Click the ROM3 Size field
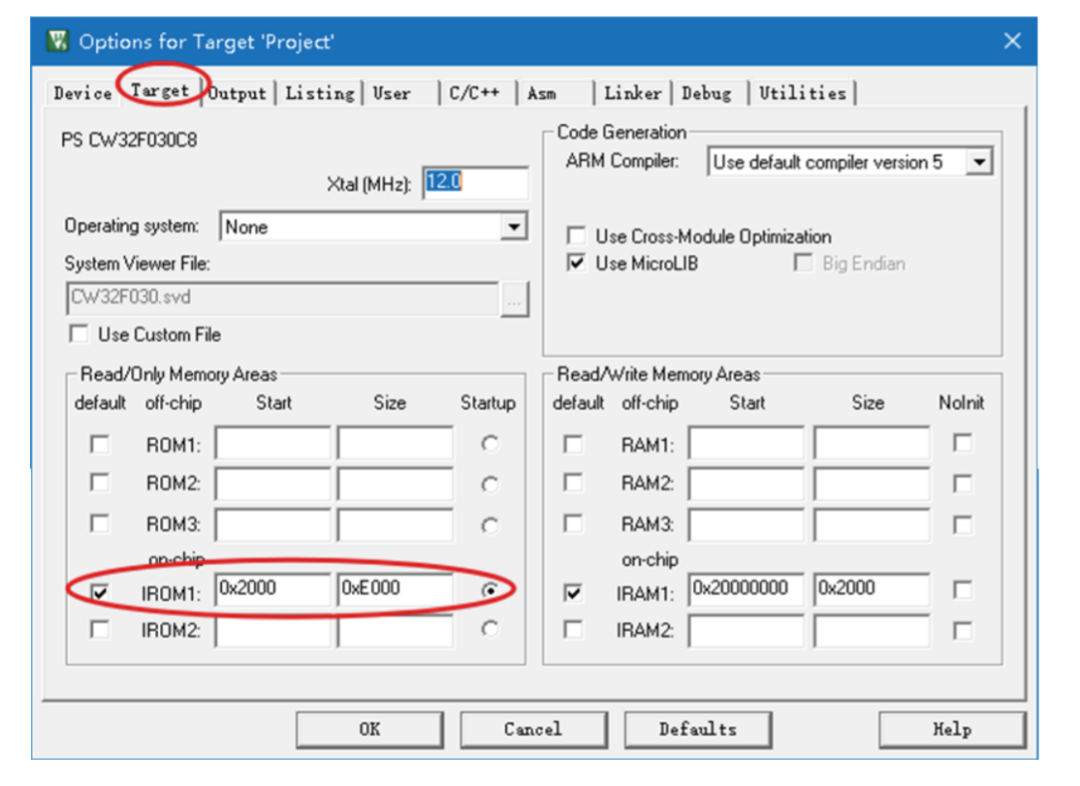Viewport: 1080px width, 786px height. click(395, 525)
